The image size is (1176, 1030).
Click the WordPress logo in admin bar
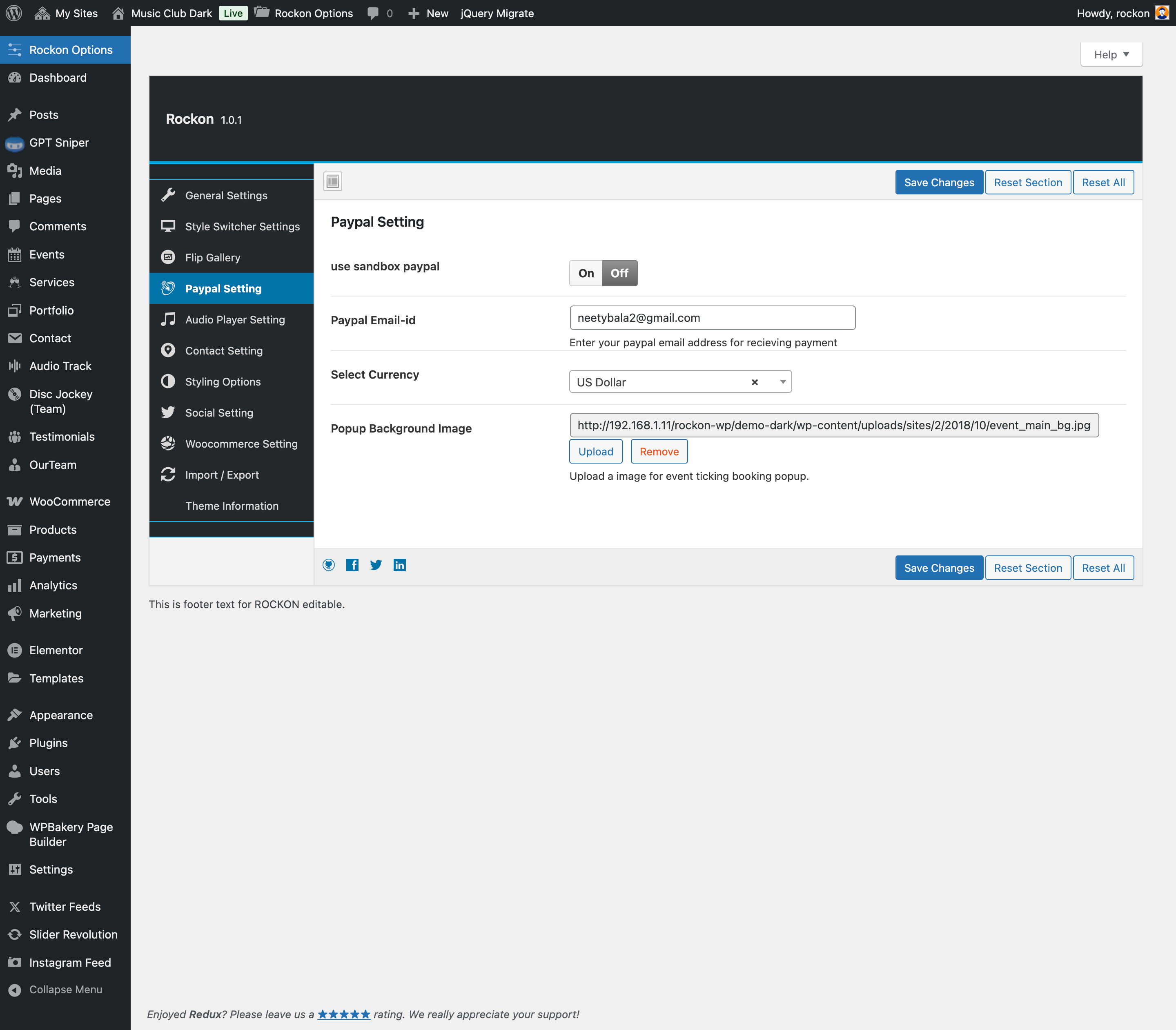pos(14,13)
